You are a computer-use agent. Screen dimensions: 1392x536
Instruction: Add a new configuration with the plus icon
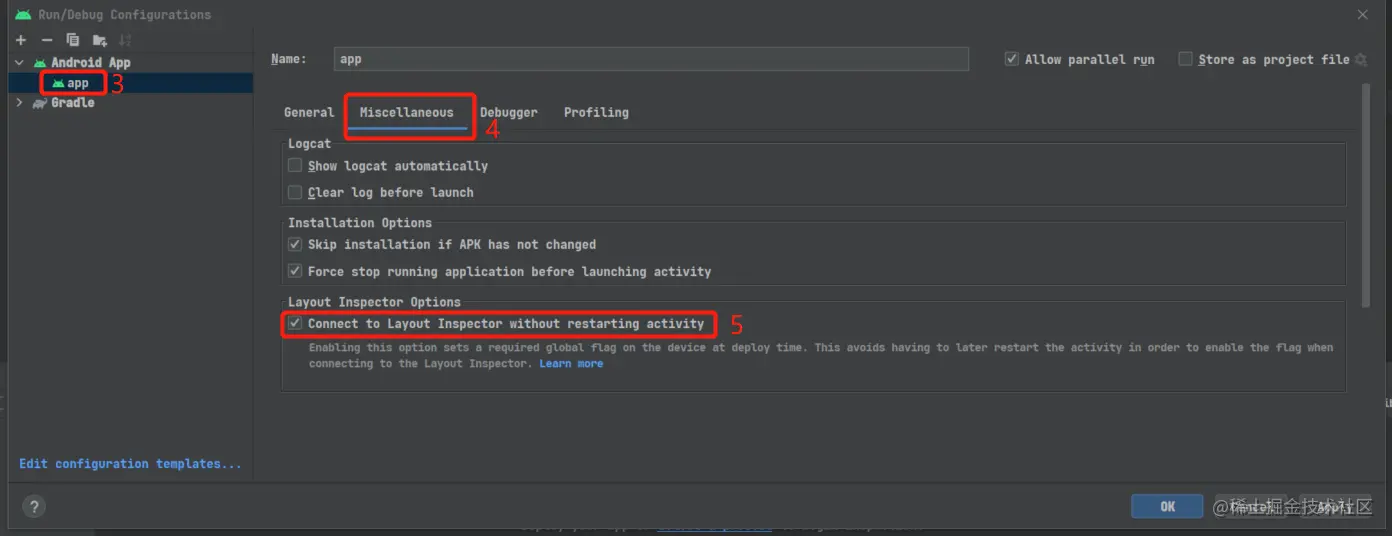tap(21, 40)
